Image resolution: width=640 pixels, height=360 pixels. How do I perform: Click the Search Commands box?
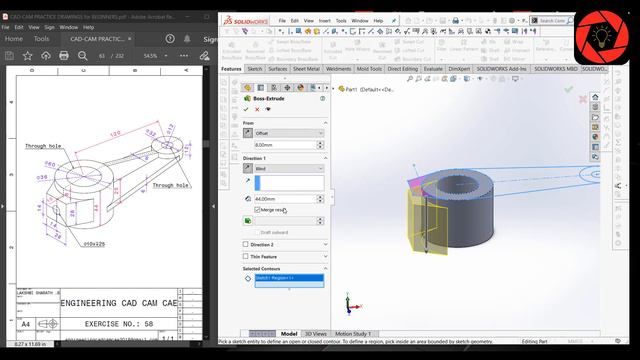552,20
